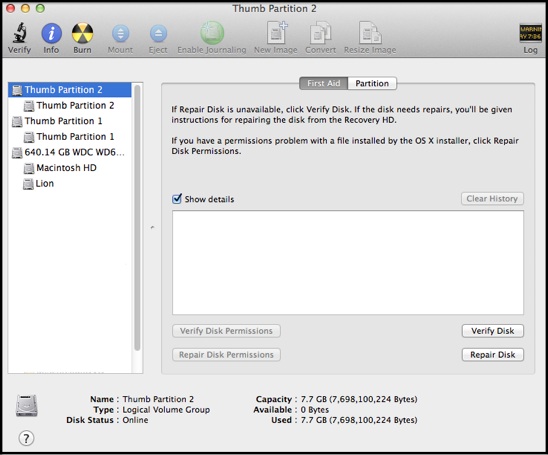Click the Clear History button
Image resolution: width=548 pixels, height=455 pixels.
pyautogui.click(x=492, y=198)
